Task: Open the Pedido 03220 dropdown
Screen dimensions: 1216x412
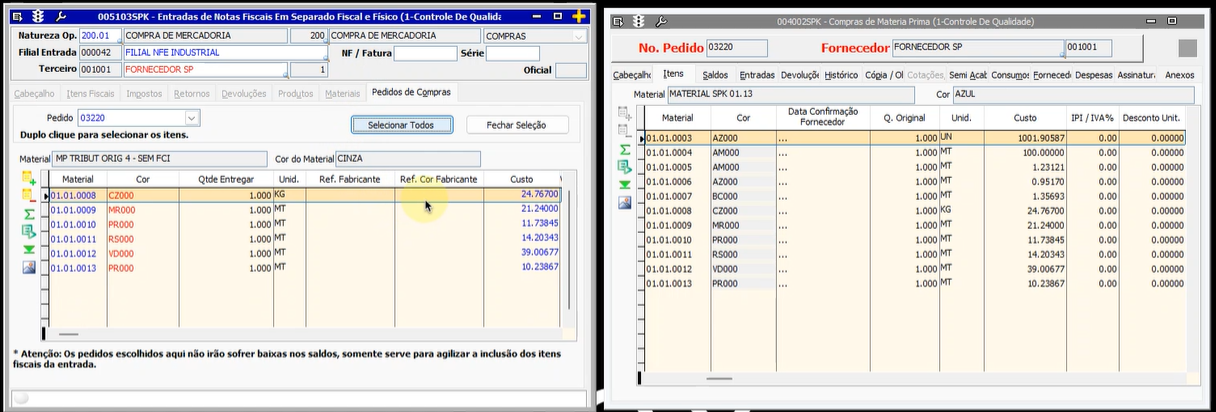Action: click(192, 118)
